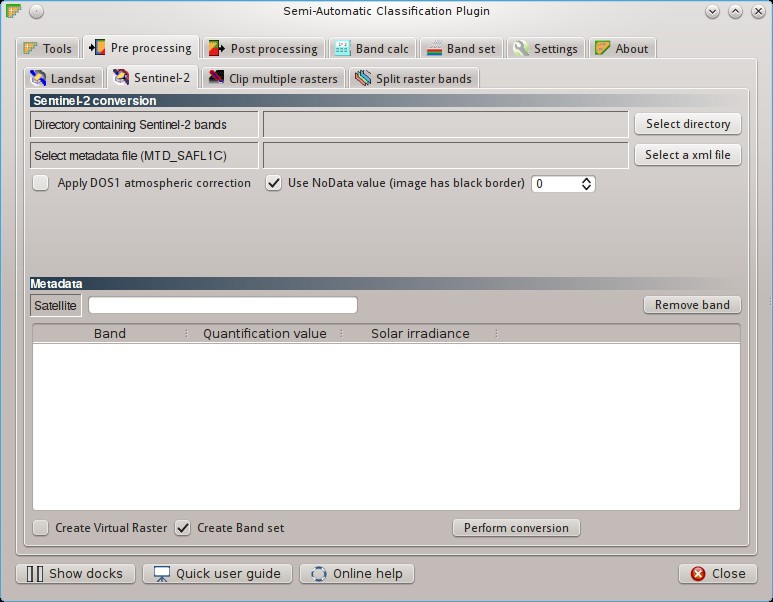
Task: Click the Perform conversion button
Action: 516,528
